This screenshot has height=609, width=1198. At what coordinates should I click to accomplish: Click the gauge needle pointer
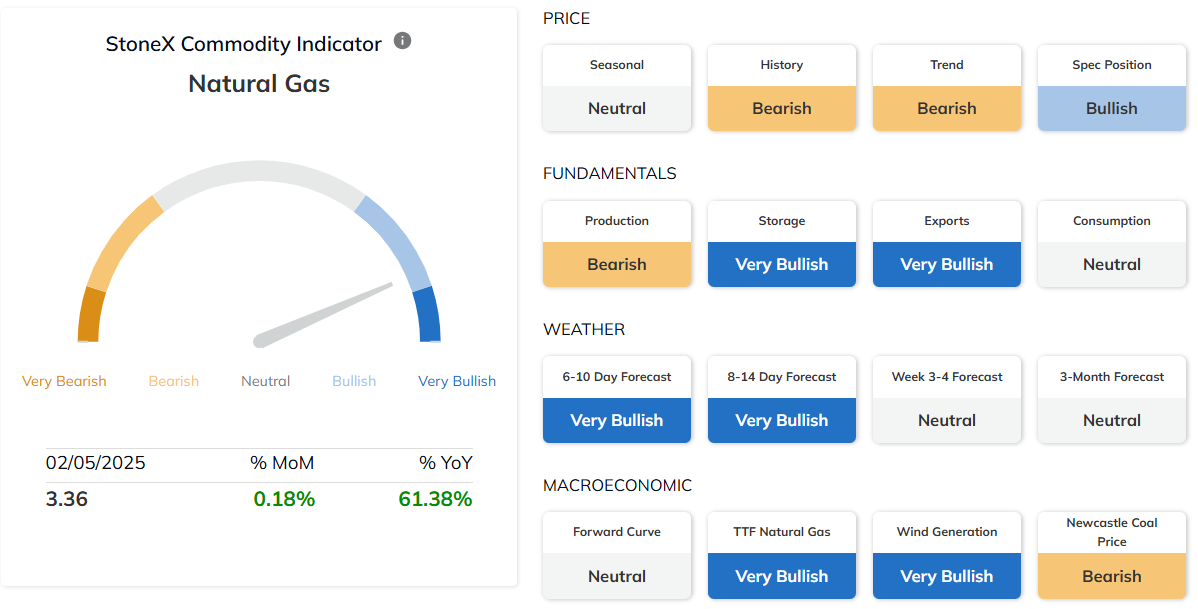[x=323, y=315]
